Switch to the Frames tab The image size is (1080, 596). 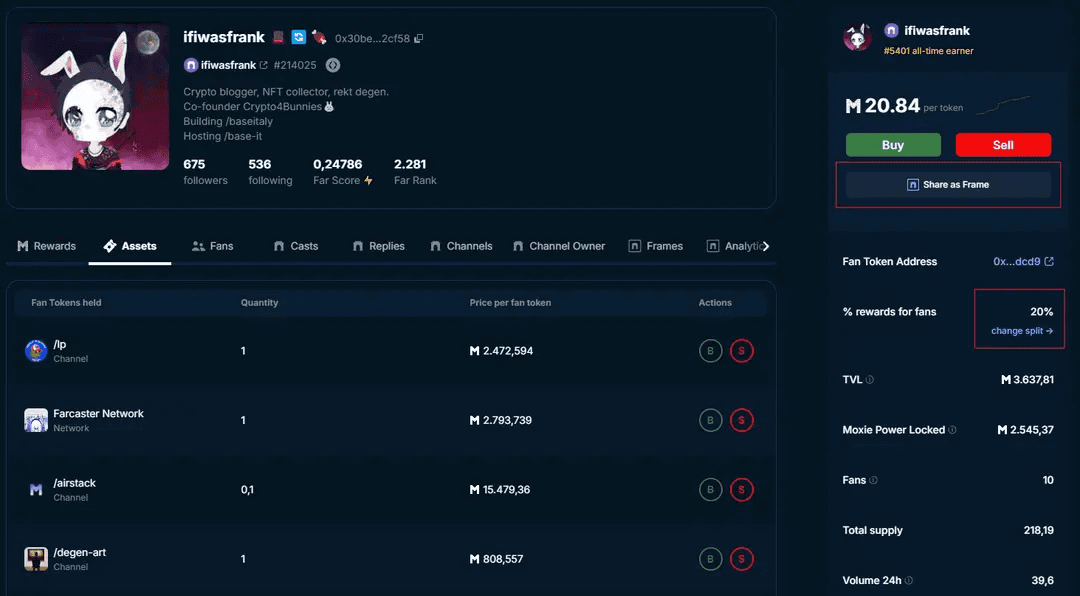(x=656, y=246)
